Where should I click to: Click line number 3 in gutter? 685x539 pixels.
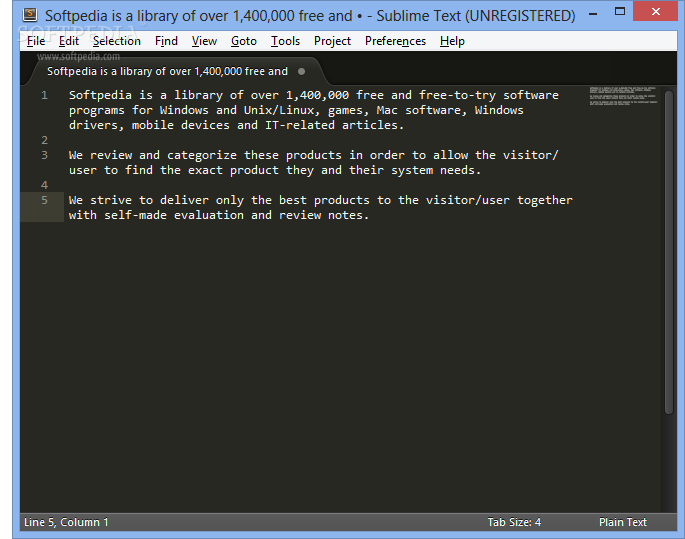click(44, 155)
